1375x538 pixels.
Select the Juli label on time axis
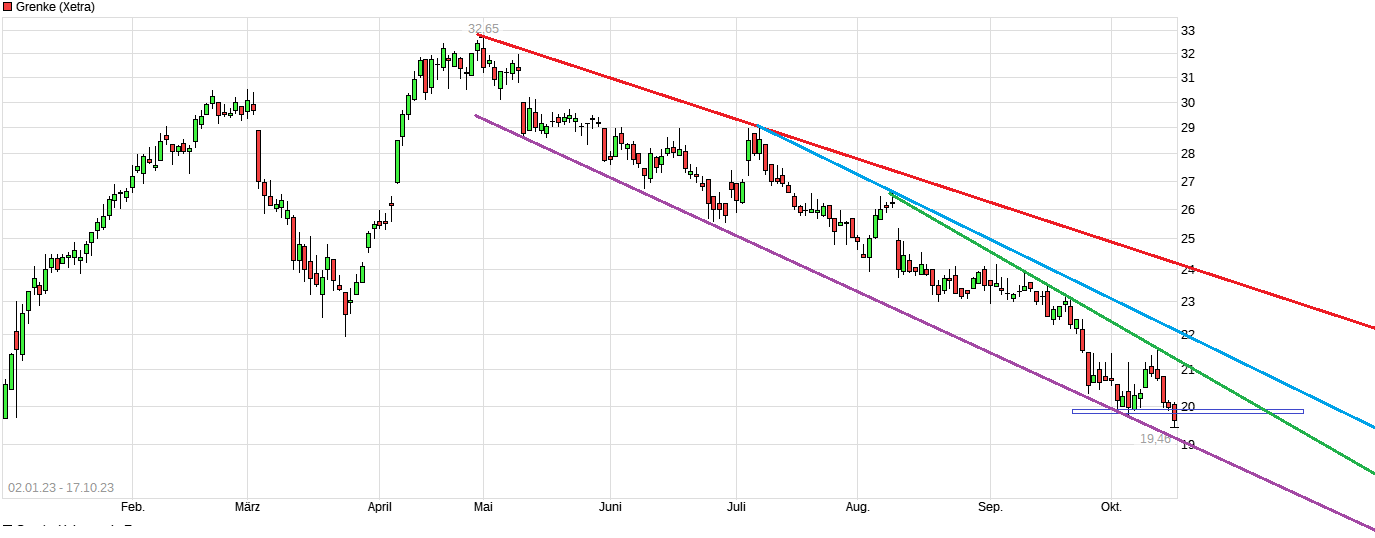point(737,507)
